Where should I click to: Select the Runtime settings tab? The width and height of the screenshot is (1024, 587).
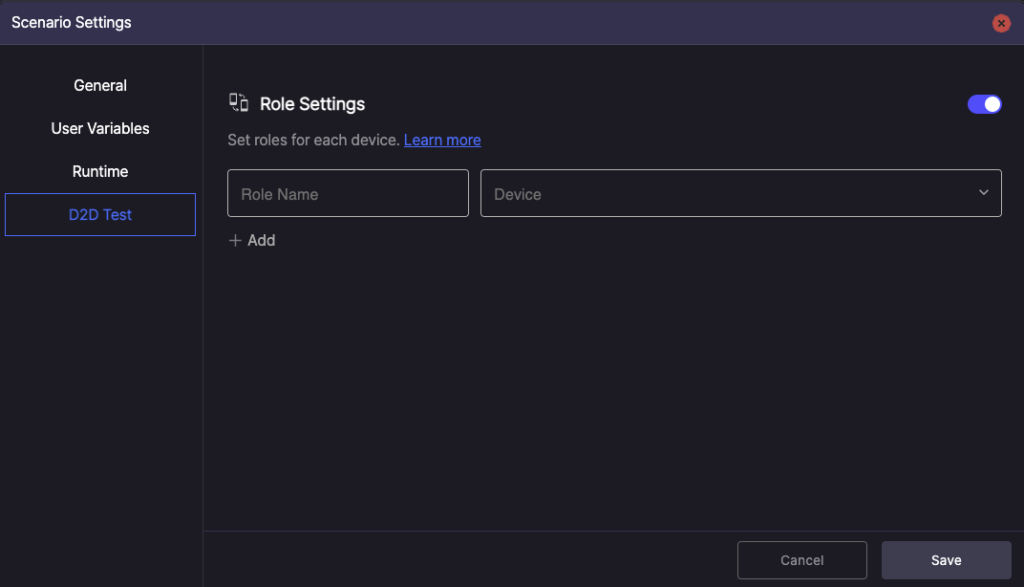point(100,172)
